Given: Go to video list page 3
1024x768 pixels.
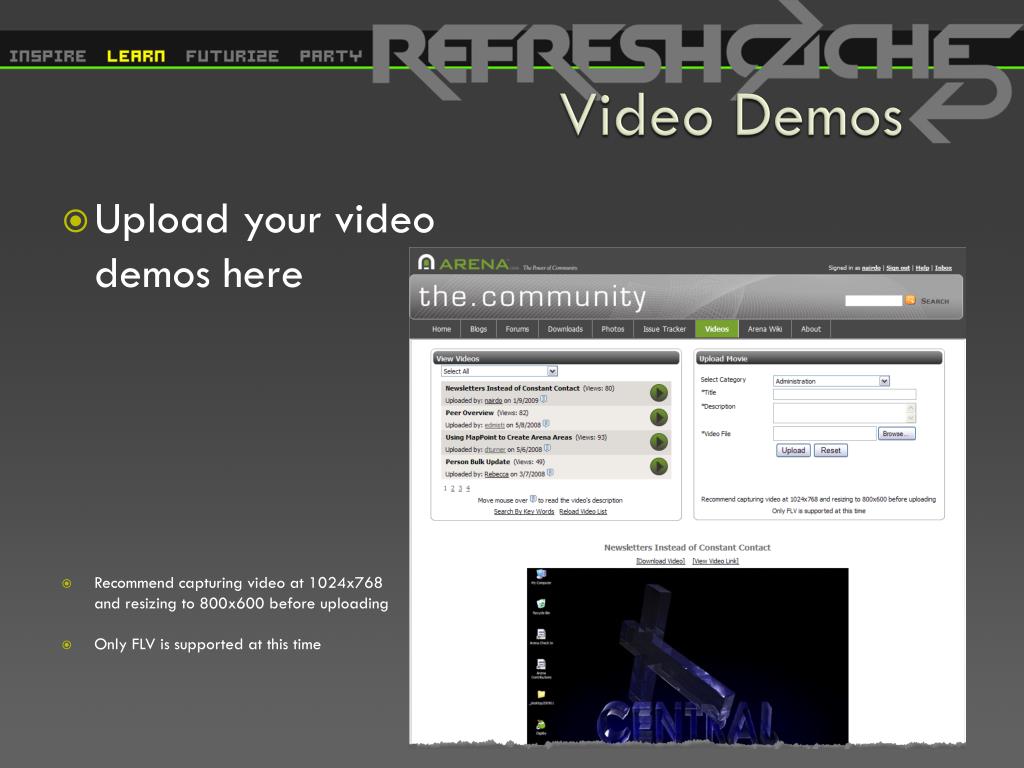Looking at the screenshot, I should click(460, 488).
